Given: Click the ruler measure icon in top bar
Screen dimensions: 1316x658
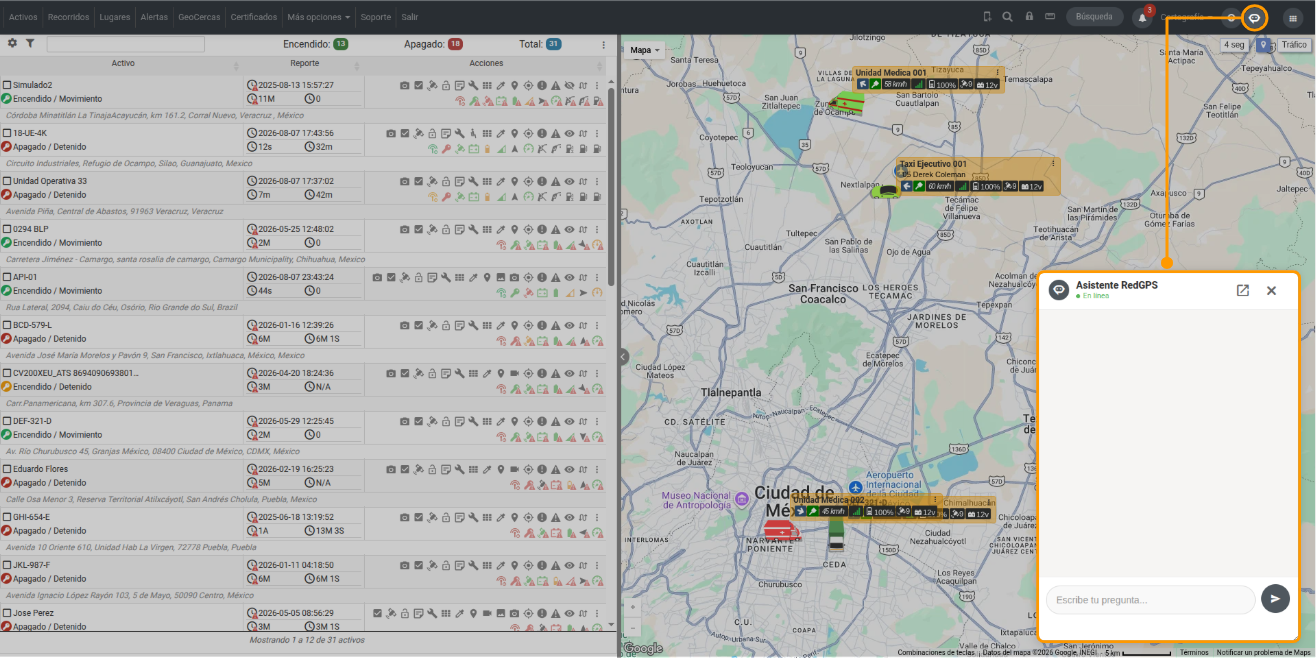Looking at the screenshot, I should tap(1050, 17).
